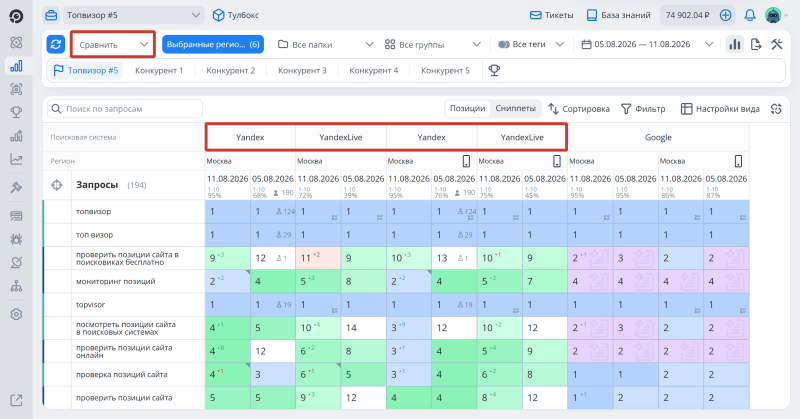This screenshot has width=800, height=419.
Task: Open the date range 05.08.2026 — 11.08.2026
Action: tap(647, 44)
